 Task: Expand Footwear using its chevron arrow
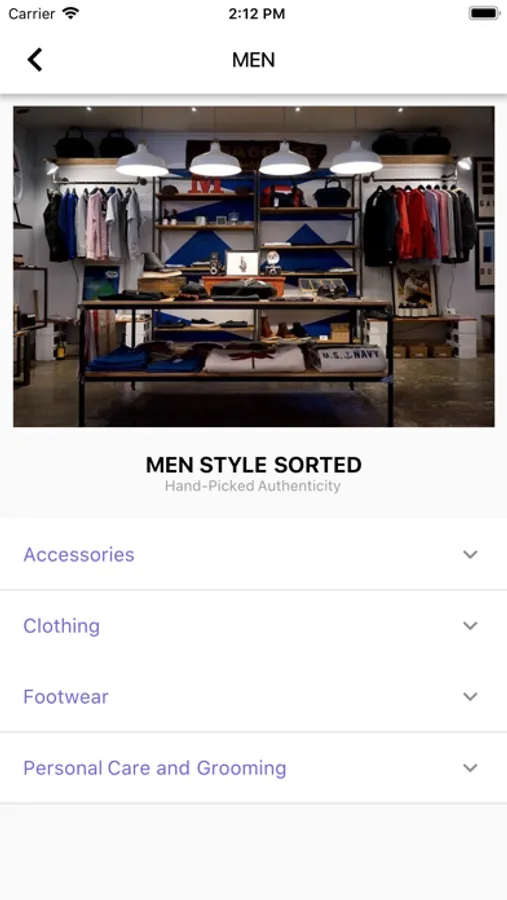pyautogui.click(x=470, y=697)
